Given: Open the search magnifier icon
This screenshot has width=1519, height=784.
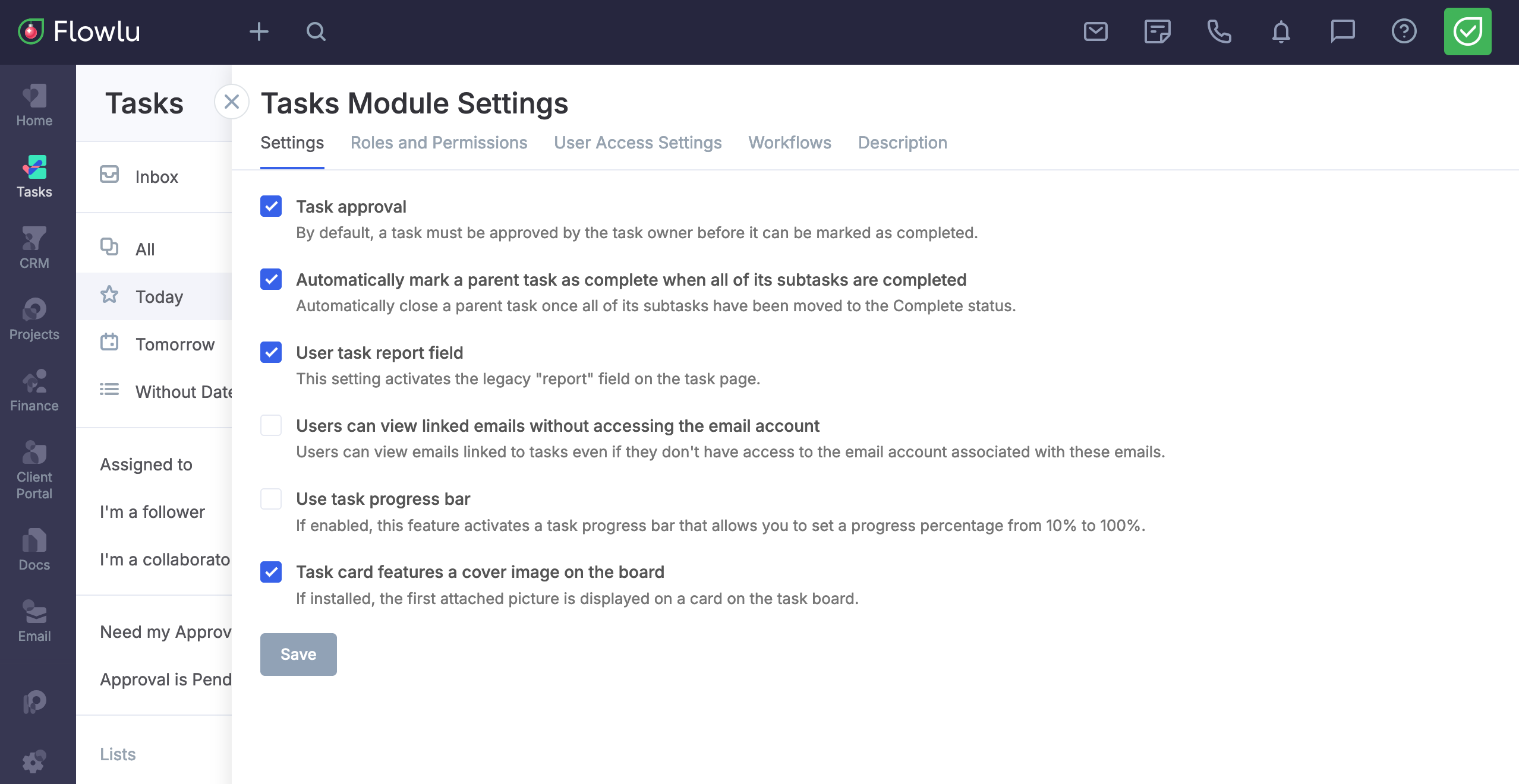Looking at the screenshot, I should 316,31.
